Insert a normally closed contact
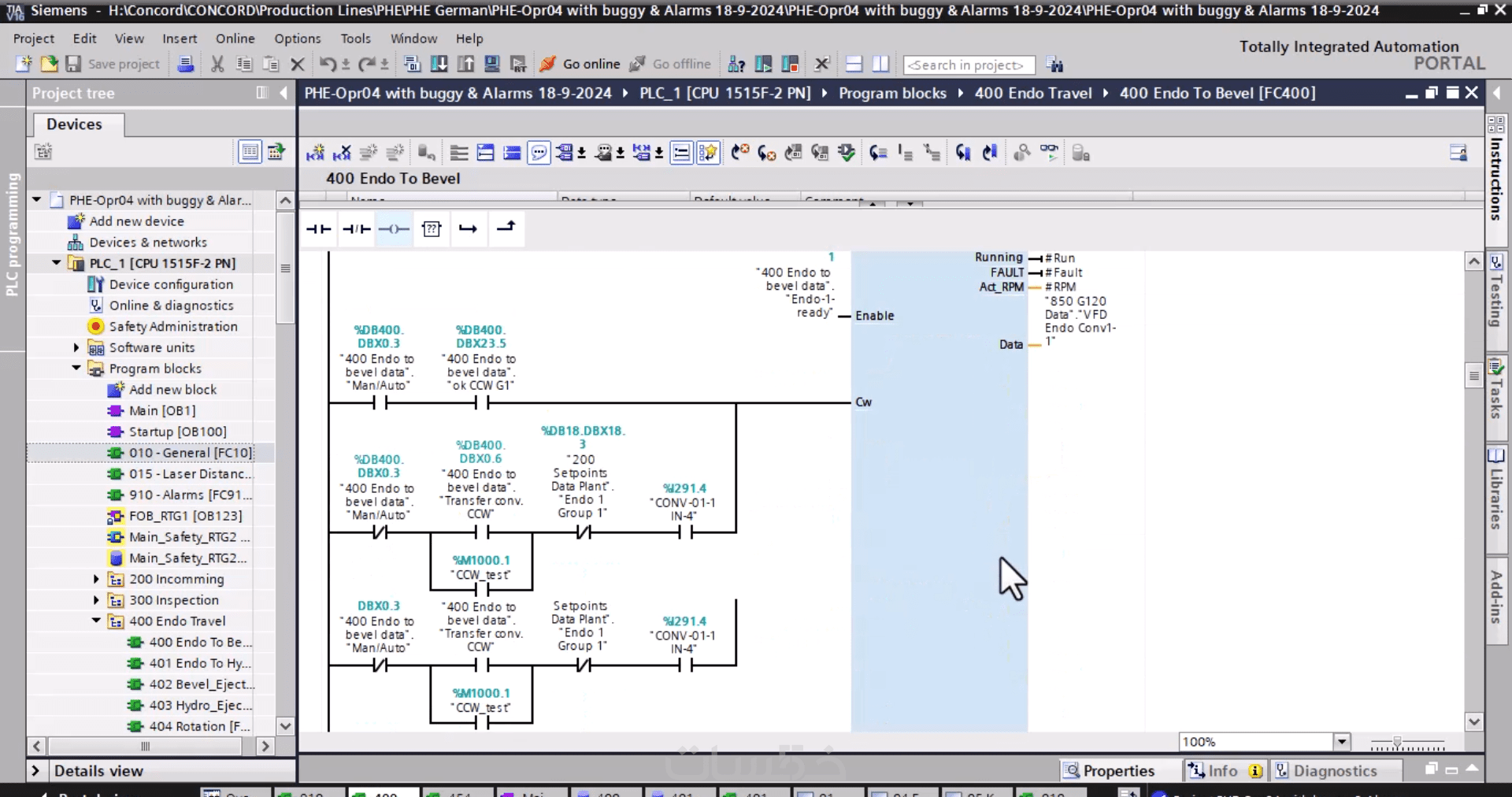 pos(356,229)
